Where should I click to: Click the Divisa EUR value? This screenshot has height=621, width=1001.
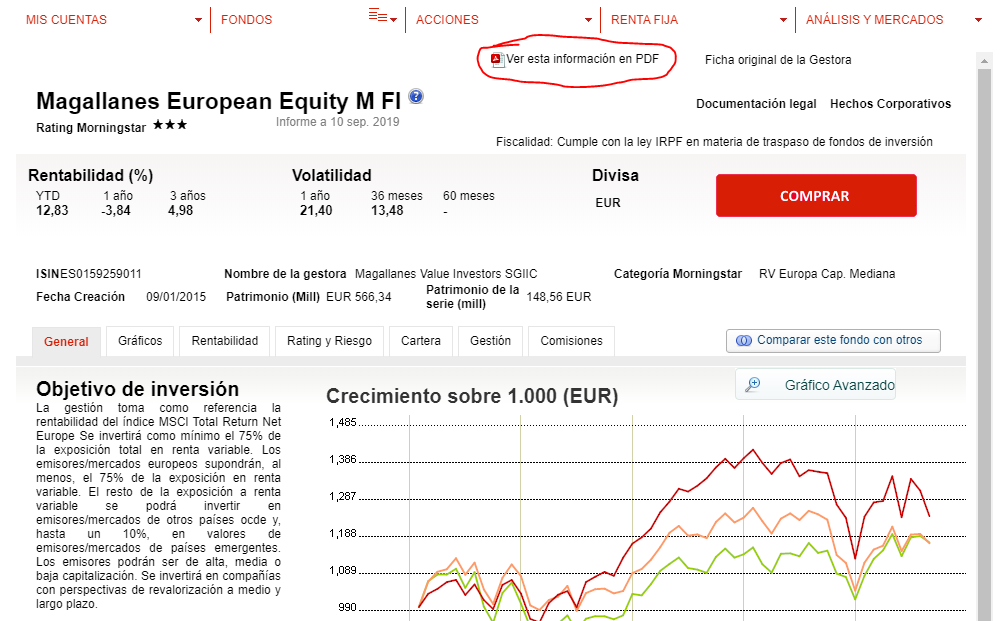tap(608, 203)
